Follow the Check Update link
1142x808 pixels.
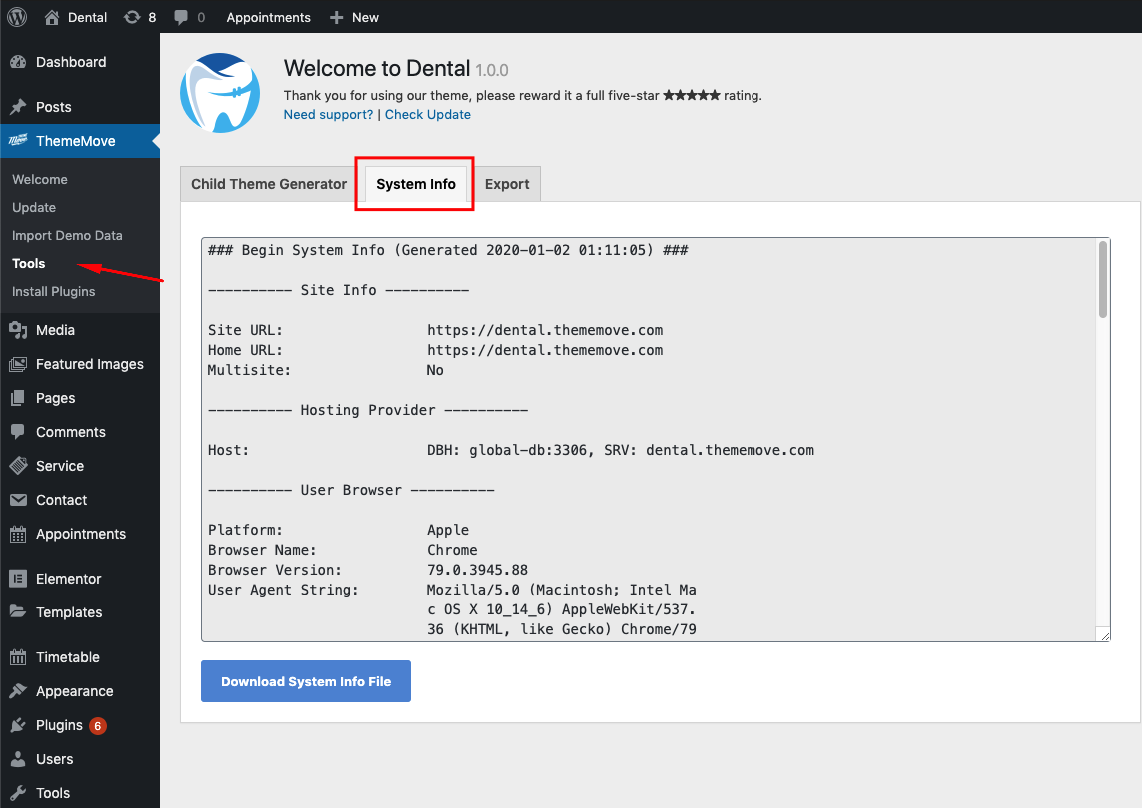tap(428, 114)
